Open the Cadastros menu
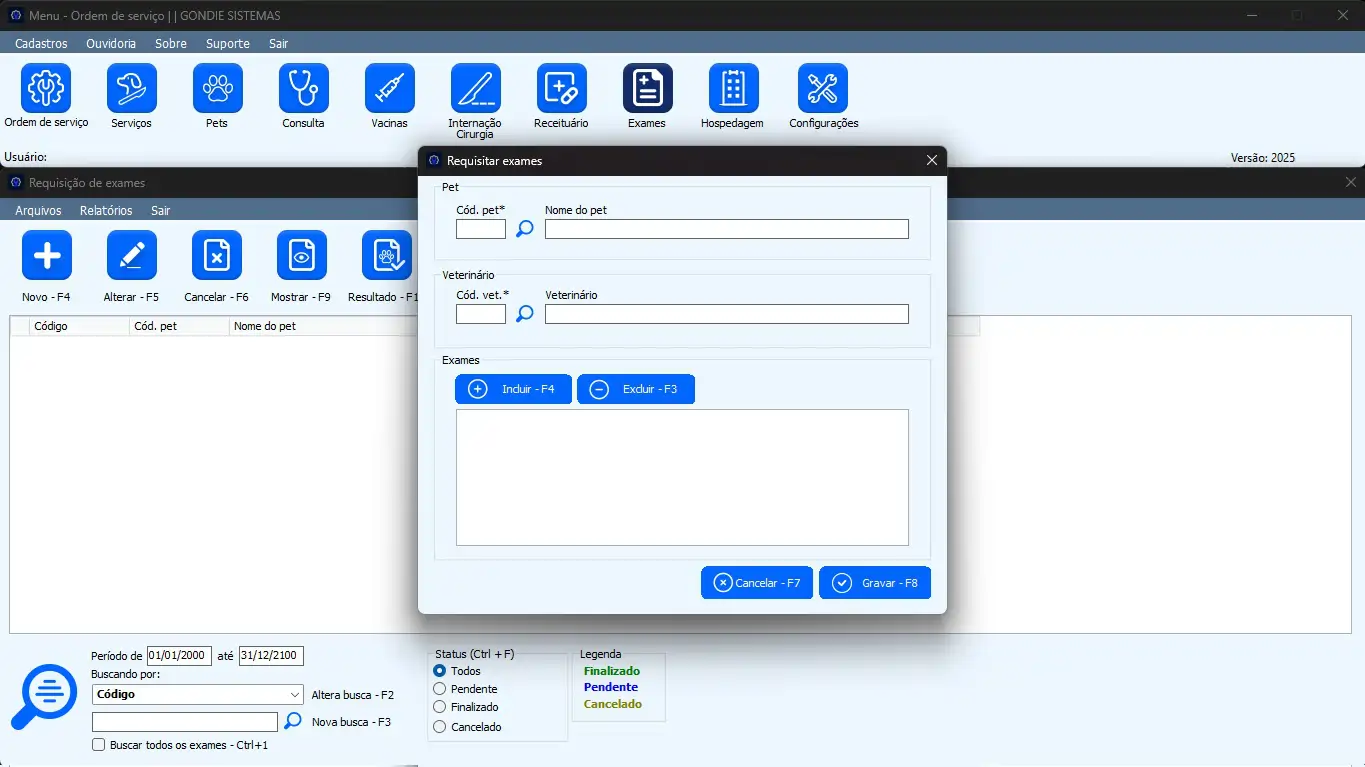The image size is (1365, 767). [41, 43]
